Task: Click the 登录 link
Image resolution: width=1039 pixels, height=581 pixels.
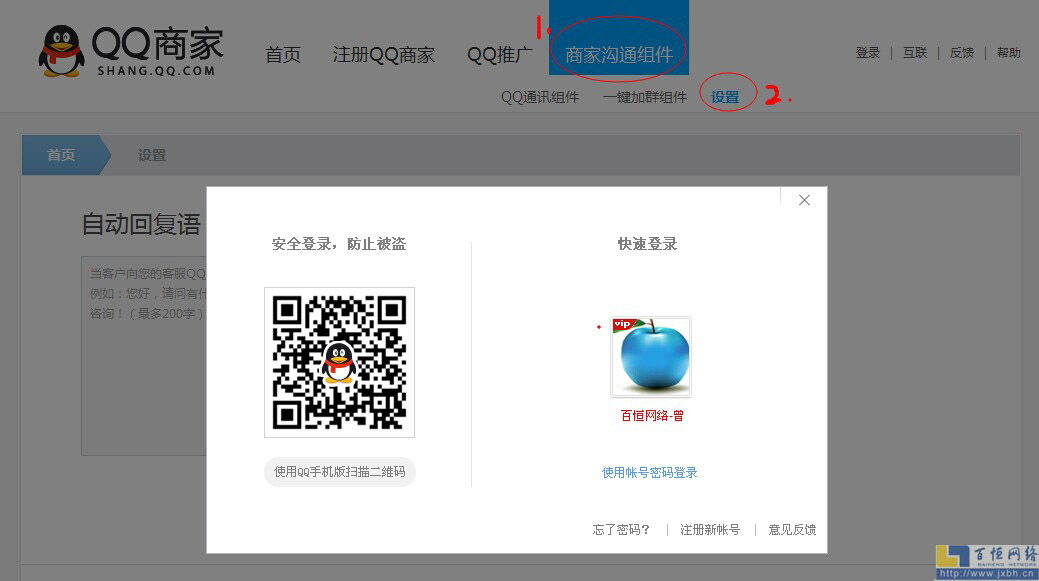Action: tap(868, 53)
